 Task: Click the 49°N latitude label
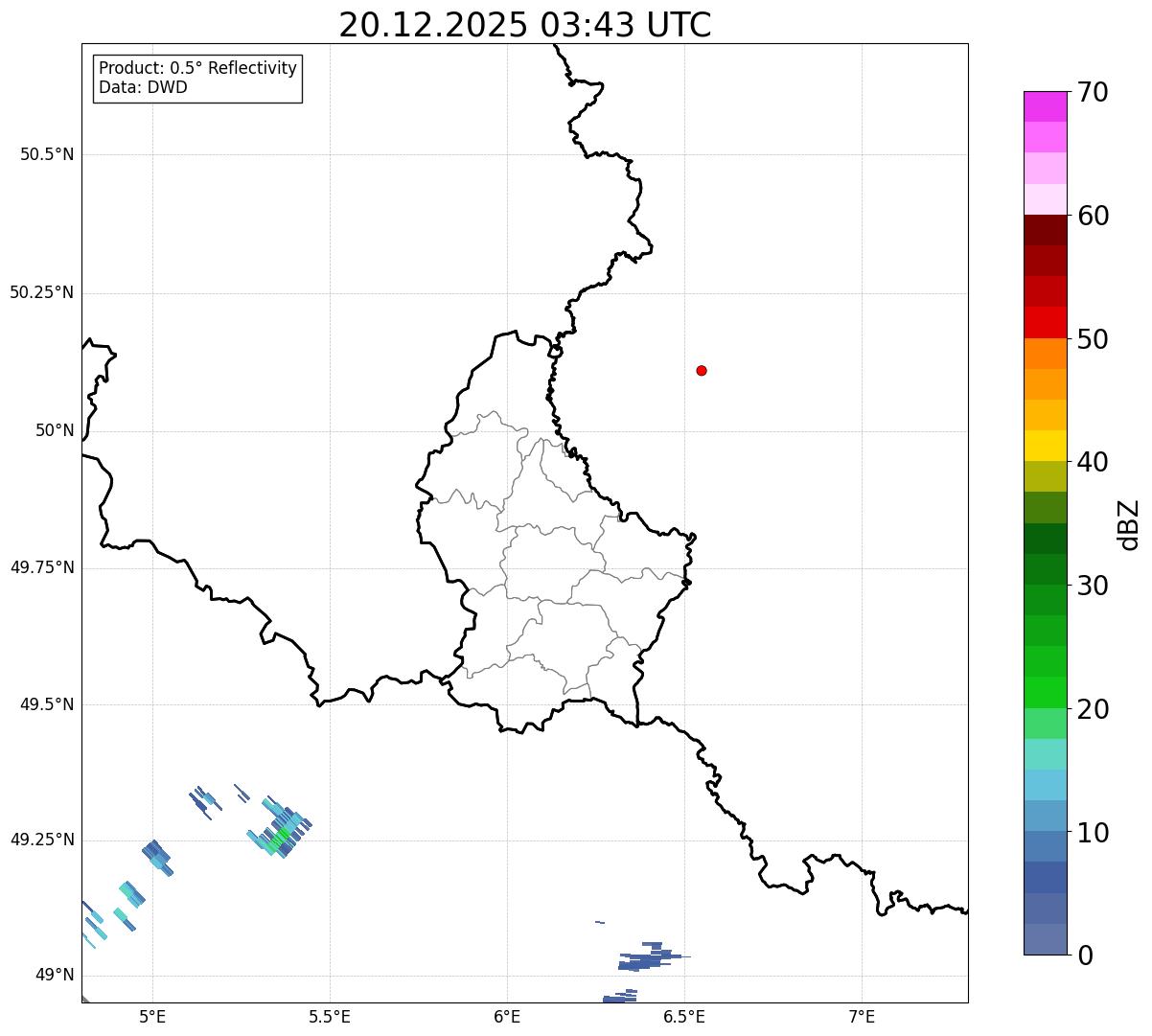(x=56, y=975)
